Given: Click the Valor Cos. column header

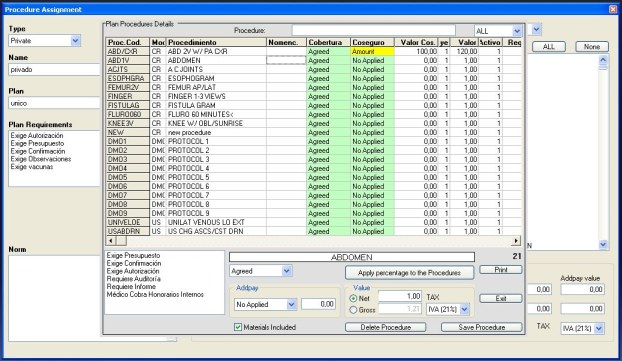Looking at the screenshot, I should [x=416, y=42].
